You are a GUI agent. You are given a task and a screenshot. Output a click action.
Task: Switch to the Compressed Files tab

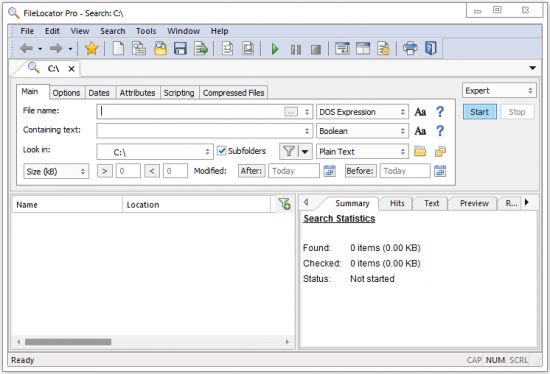pos(233,93)
